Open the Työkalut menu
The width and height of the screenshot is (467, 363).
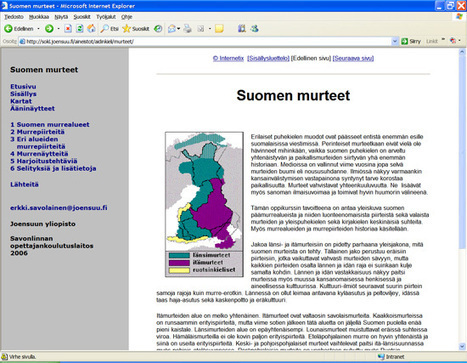click(106, 17)
